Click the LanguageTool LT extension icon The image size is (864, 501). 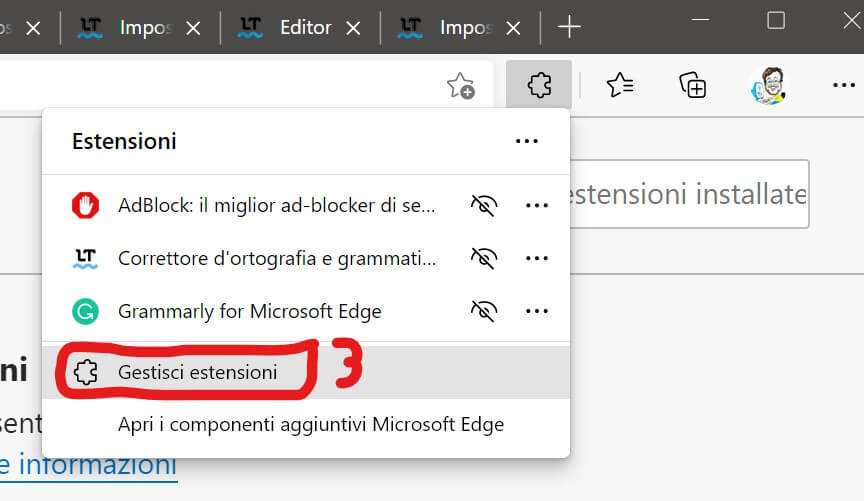[x=86, y=259]
